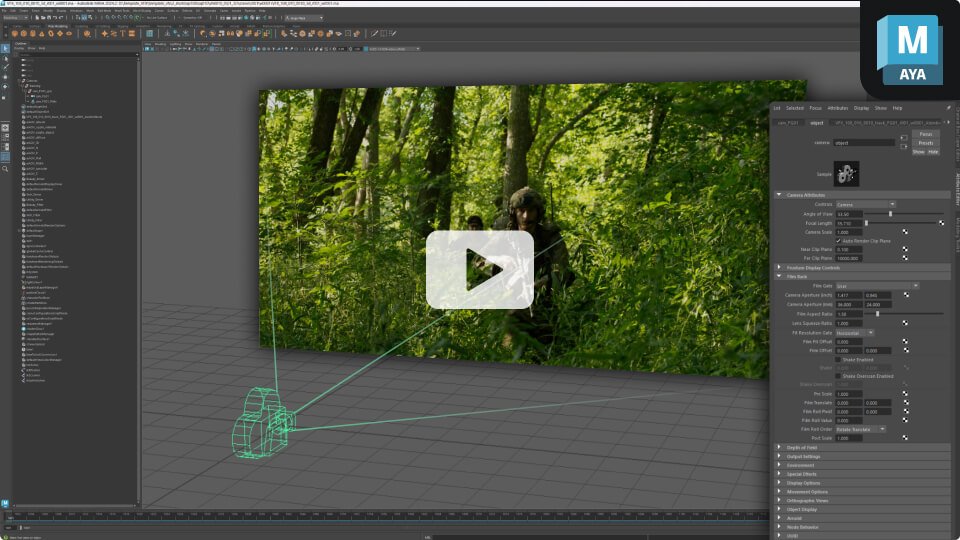Image resolution: width=960 pixels, height=540 pixels.
Task: Switch to the cam_FG01 tab
Action: (788, 122)
